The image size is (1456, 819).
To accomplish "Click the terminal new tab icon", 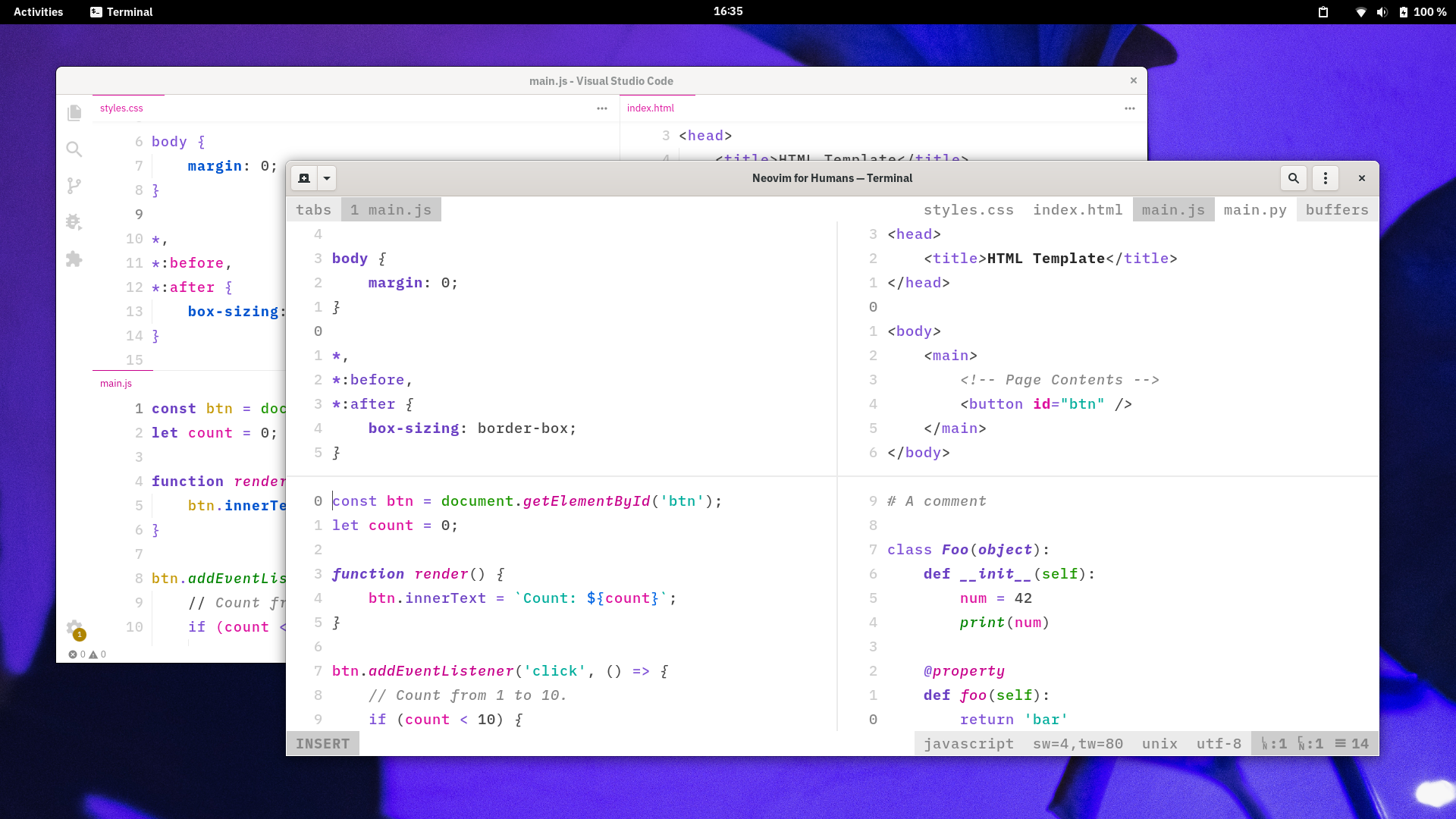I will tap(304, 178).
